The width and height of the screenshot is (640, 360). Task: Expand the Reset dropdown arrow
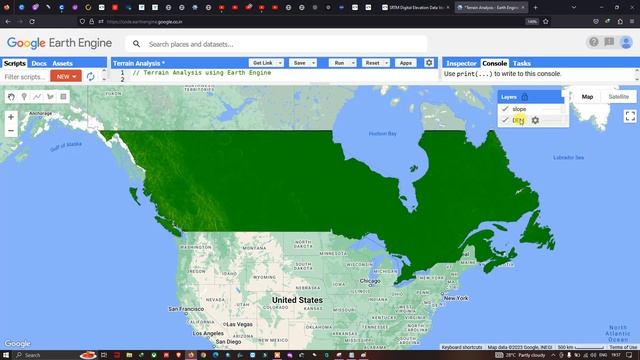pyautogui.click(x=387, y=63)
